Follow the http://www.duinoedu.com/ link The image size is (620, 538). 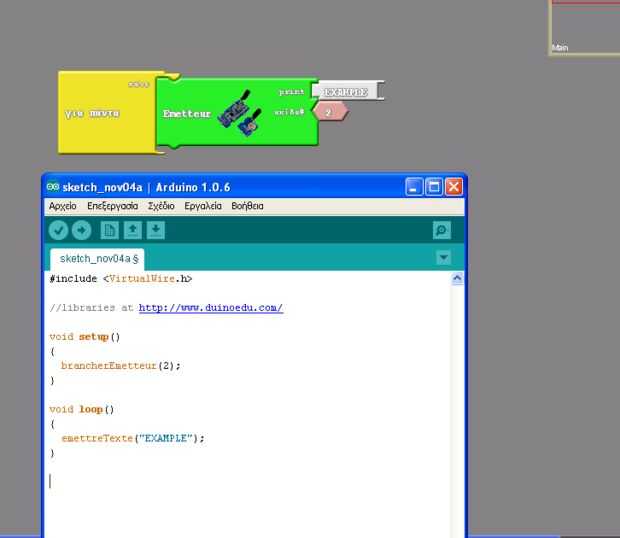click(211, 308)
